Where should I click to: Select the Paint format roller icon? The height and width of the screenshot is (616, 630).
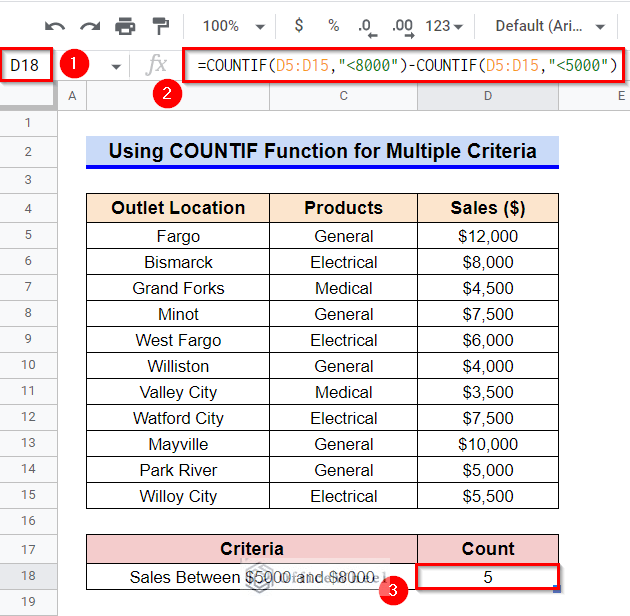(x=161, y=26)
